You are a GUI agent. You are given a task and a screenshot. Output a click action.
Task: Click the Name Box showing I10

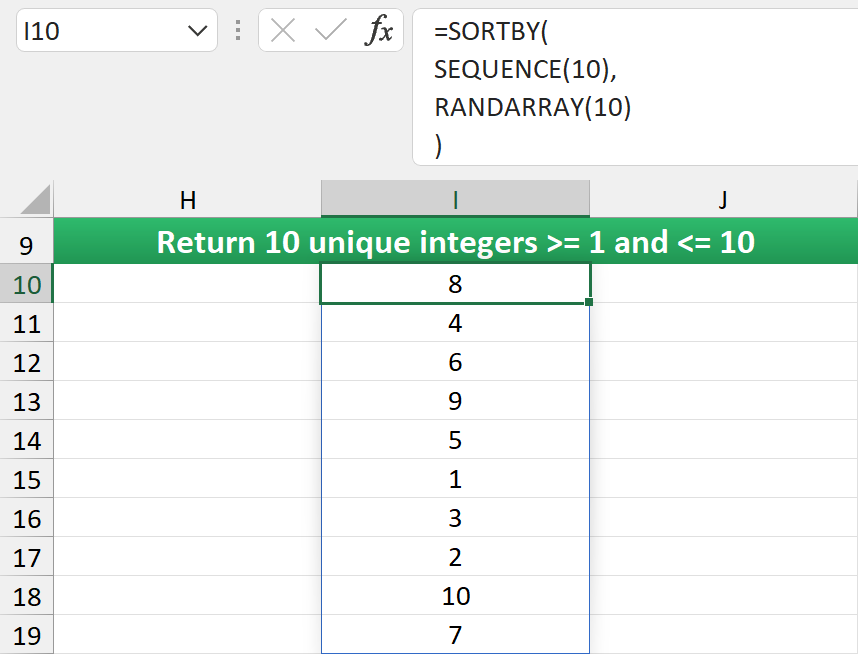coord(100,31)
